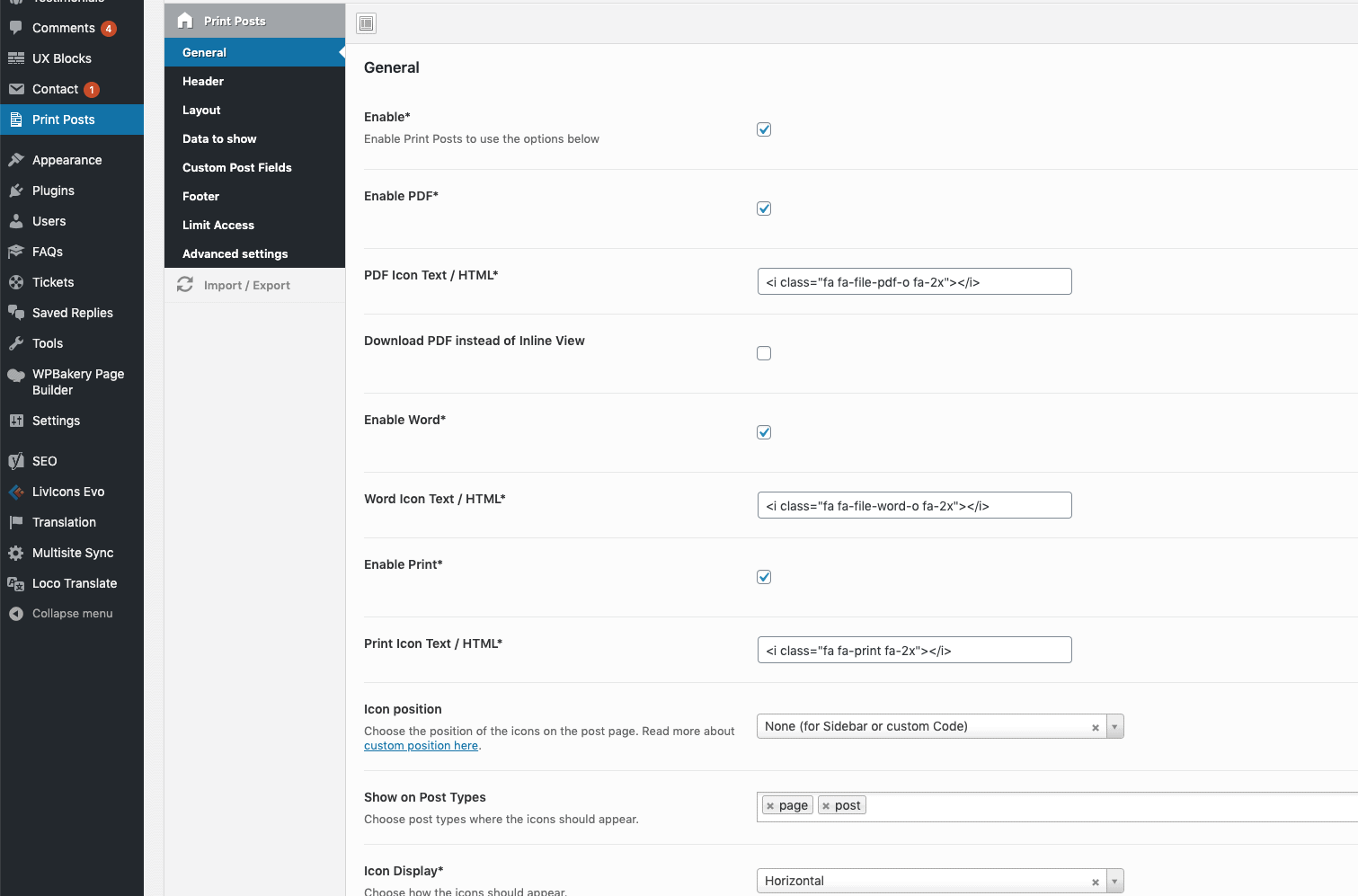Open the Custom Post Fields section
The width and height of the screenshot is (1358, 896).
[x=236, y=167]
